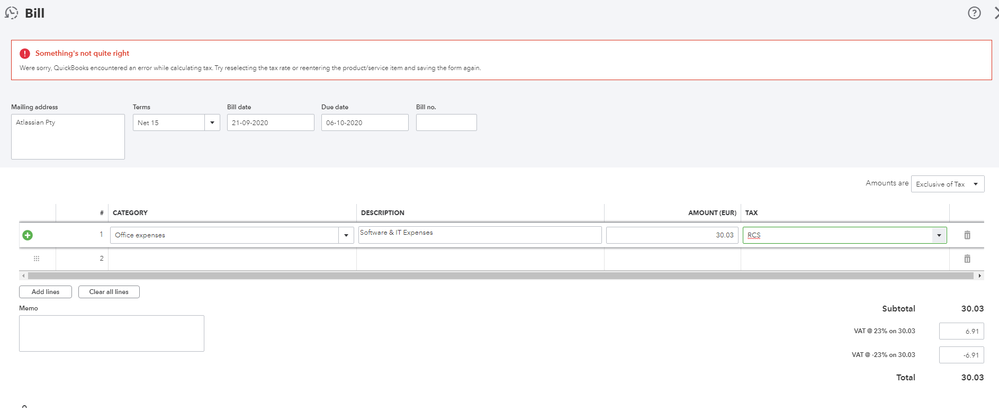Click the Bill no. input field
Screen dimensions: 999x408
tap(446, 123)
